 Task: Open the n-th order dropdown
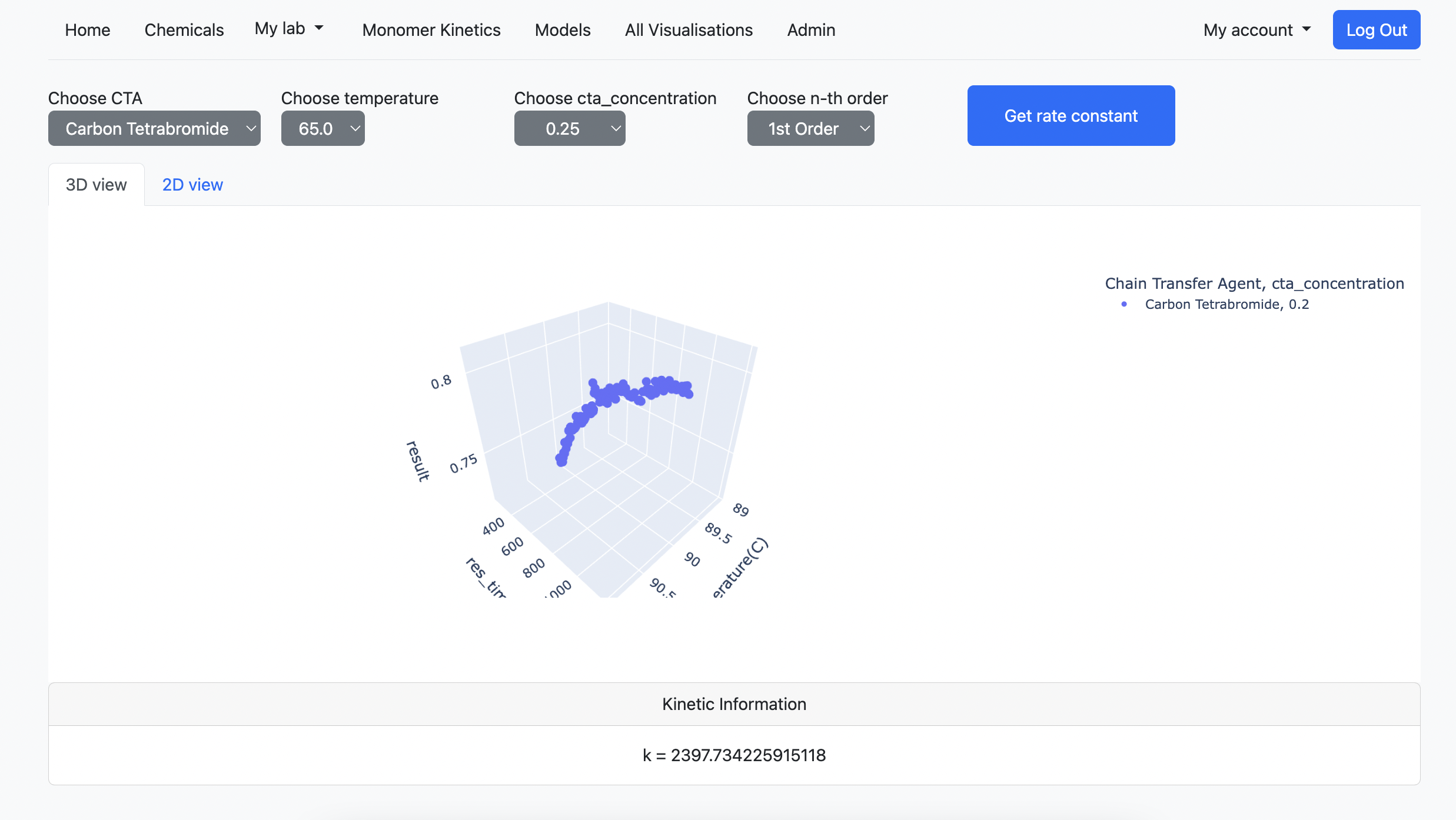pyautogui.click(x=810, y=128)
